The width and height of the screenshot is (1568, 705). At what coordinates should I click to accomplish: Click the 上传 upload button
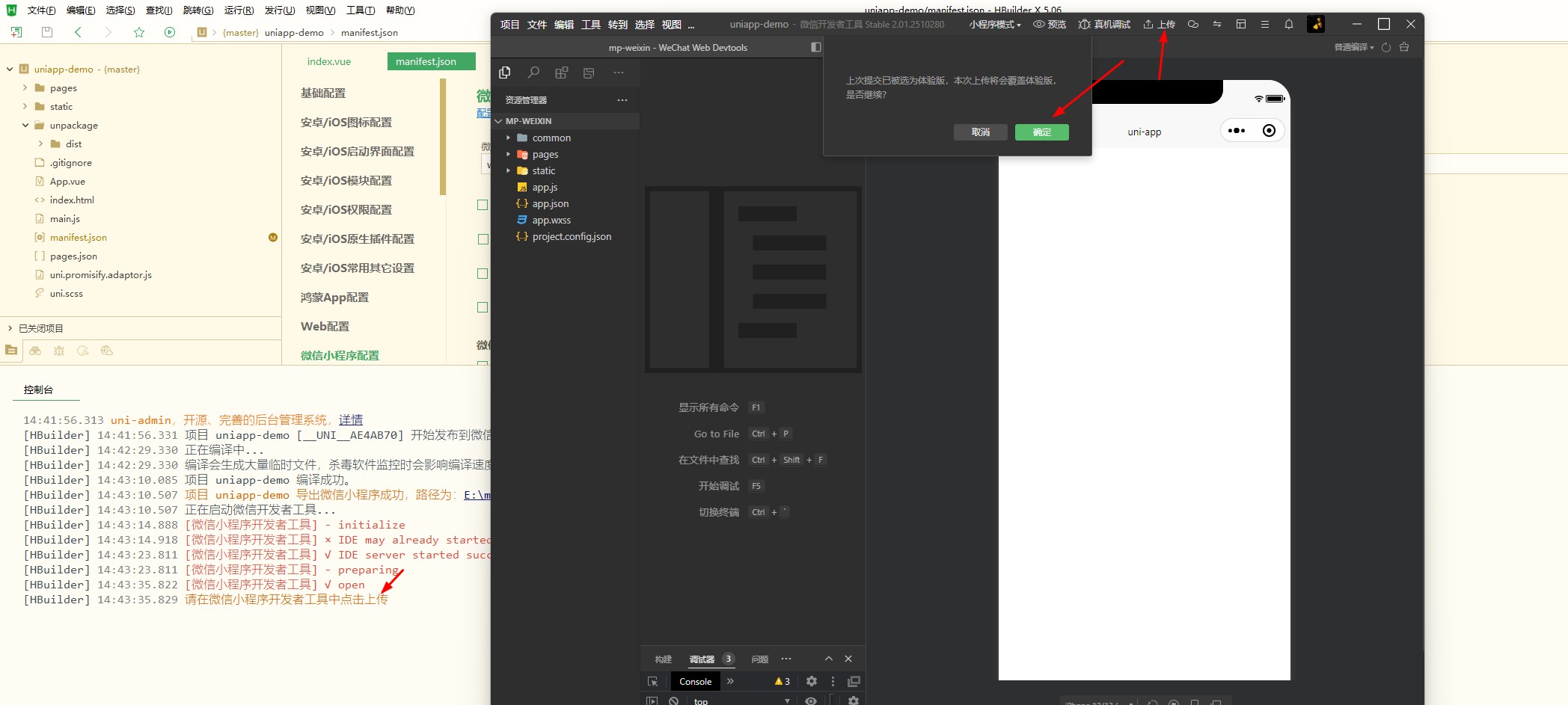(1159, 24)
